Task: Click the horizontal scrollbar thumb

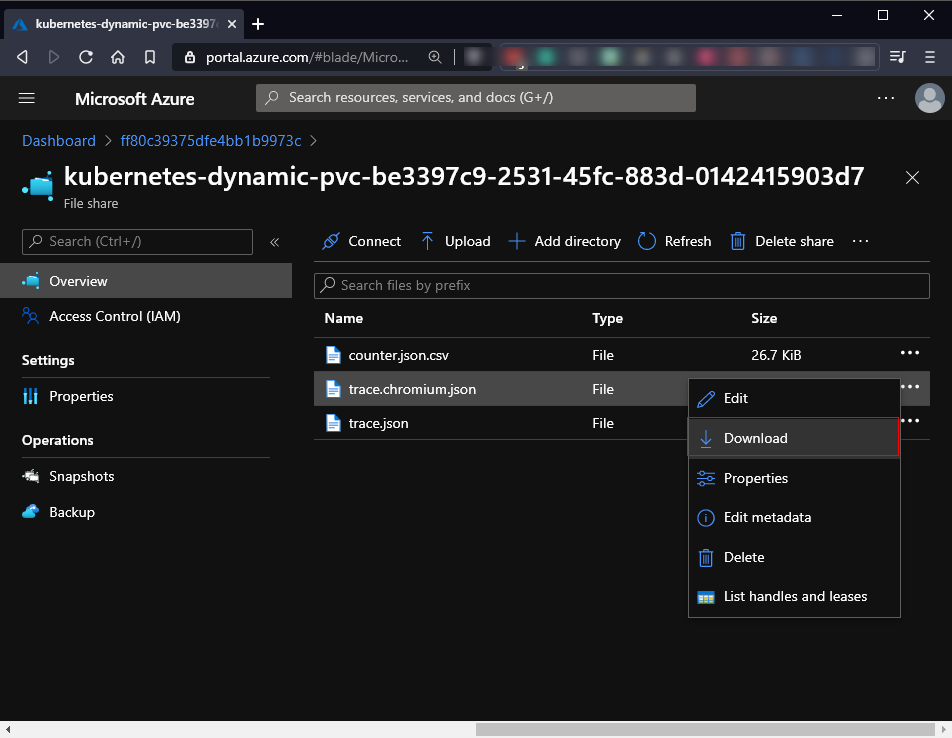Action: click(705, 729)
